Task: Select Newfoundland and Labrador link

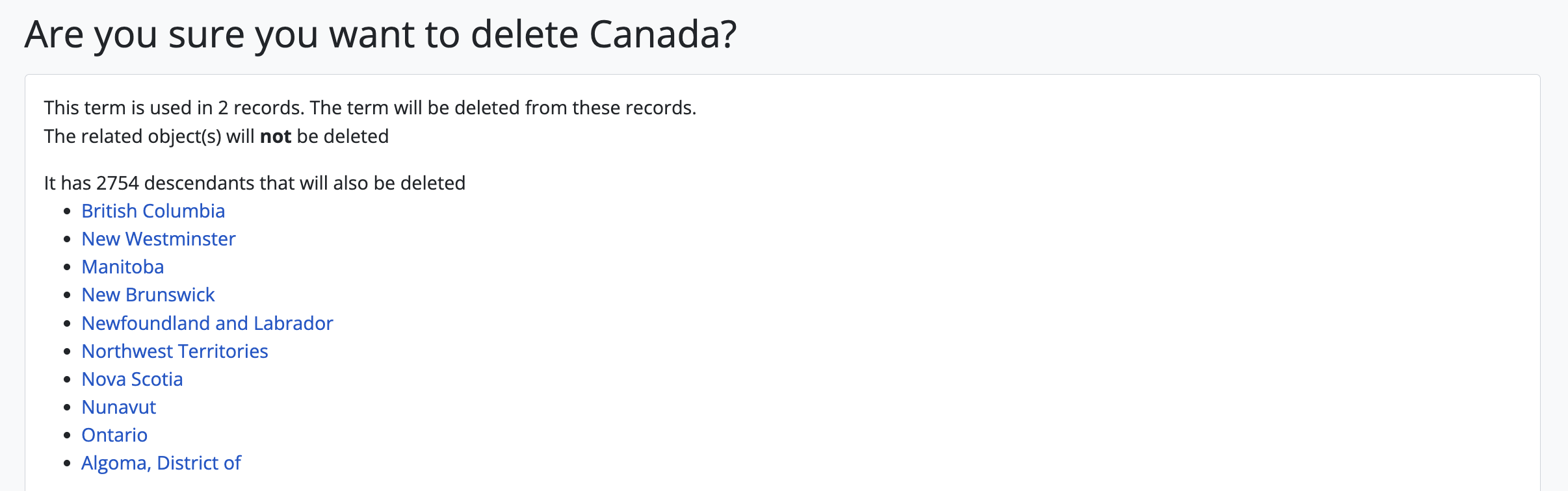Action: pyautogui.click(x=207, y=323)
